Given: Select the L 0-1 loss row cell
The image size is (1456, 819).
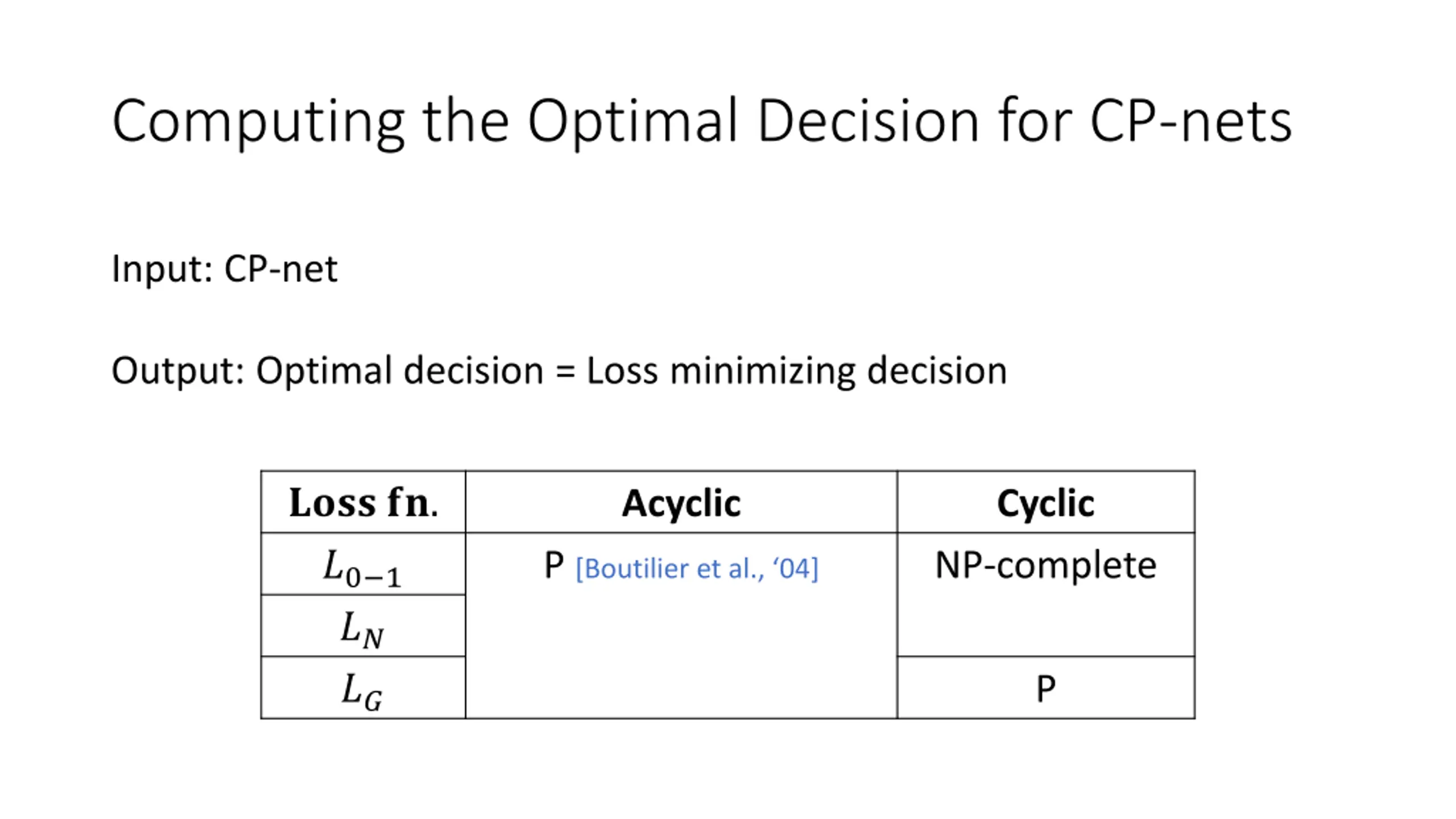Looking at the screenshot, I should 363,565.
